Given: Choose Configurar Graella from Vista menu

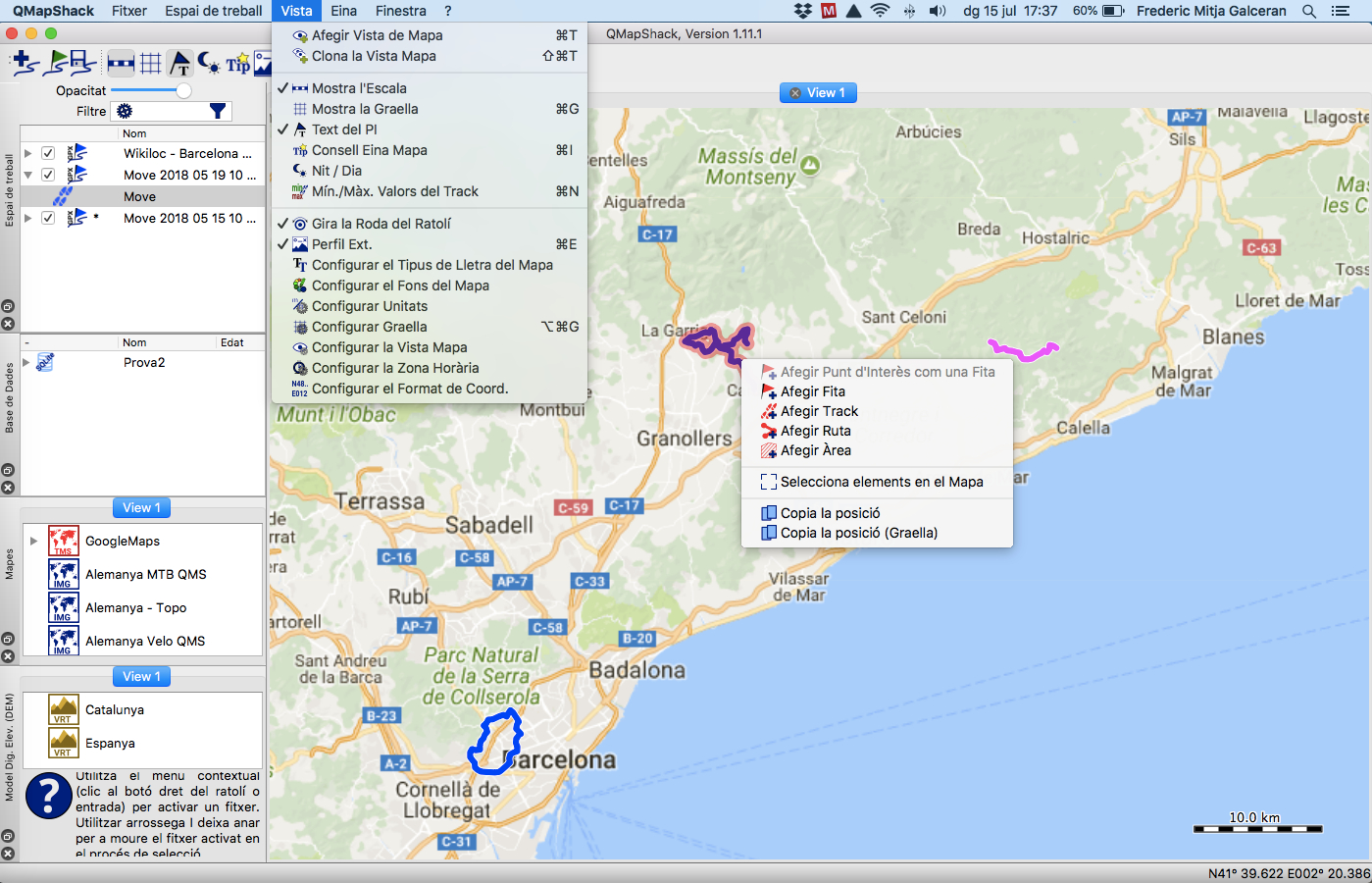Looking at the screenshot, I should pyautogui.click(x=369, y=327).
